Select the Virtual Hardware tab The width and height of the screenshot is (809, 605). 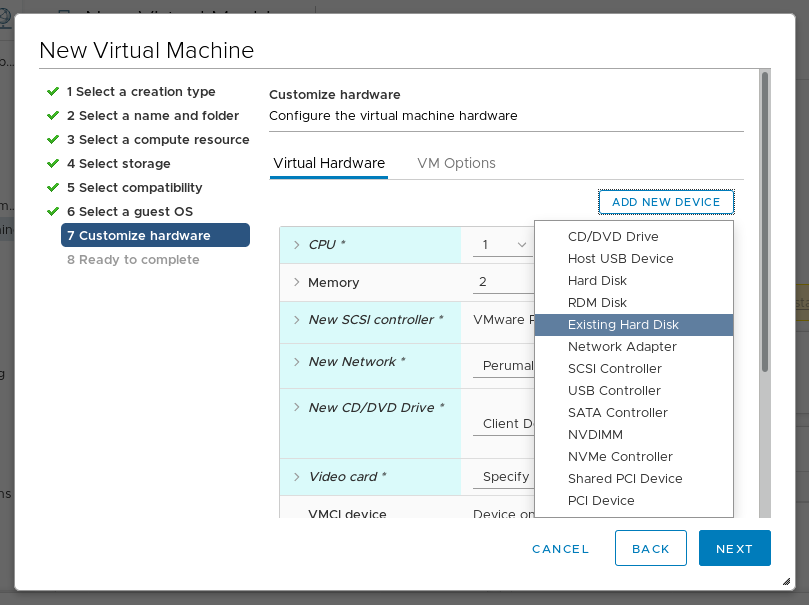pos(329,163)
